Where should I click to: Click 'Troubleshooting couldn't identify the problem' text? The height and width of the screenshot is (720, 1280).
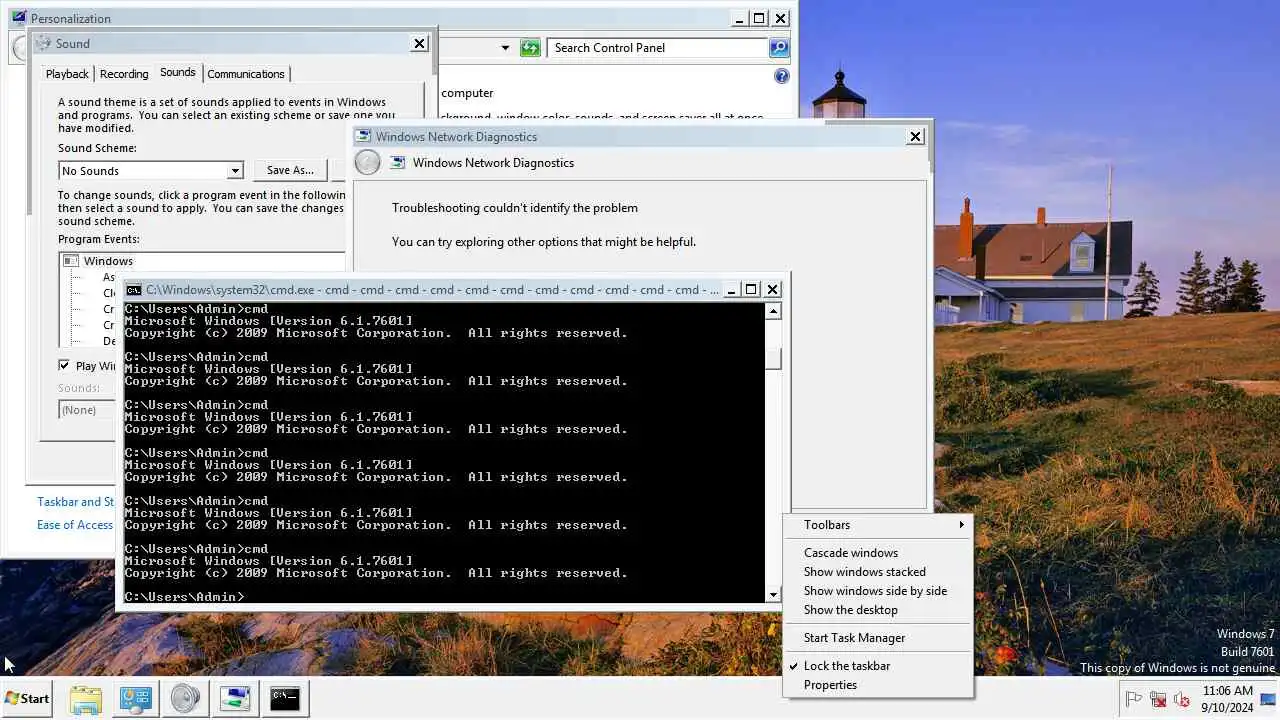point(515,208)
